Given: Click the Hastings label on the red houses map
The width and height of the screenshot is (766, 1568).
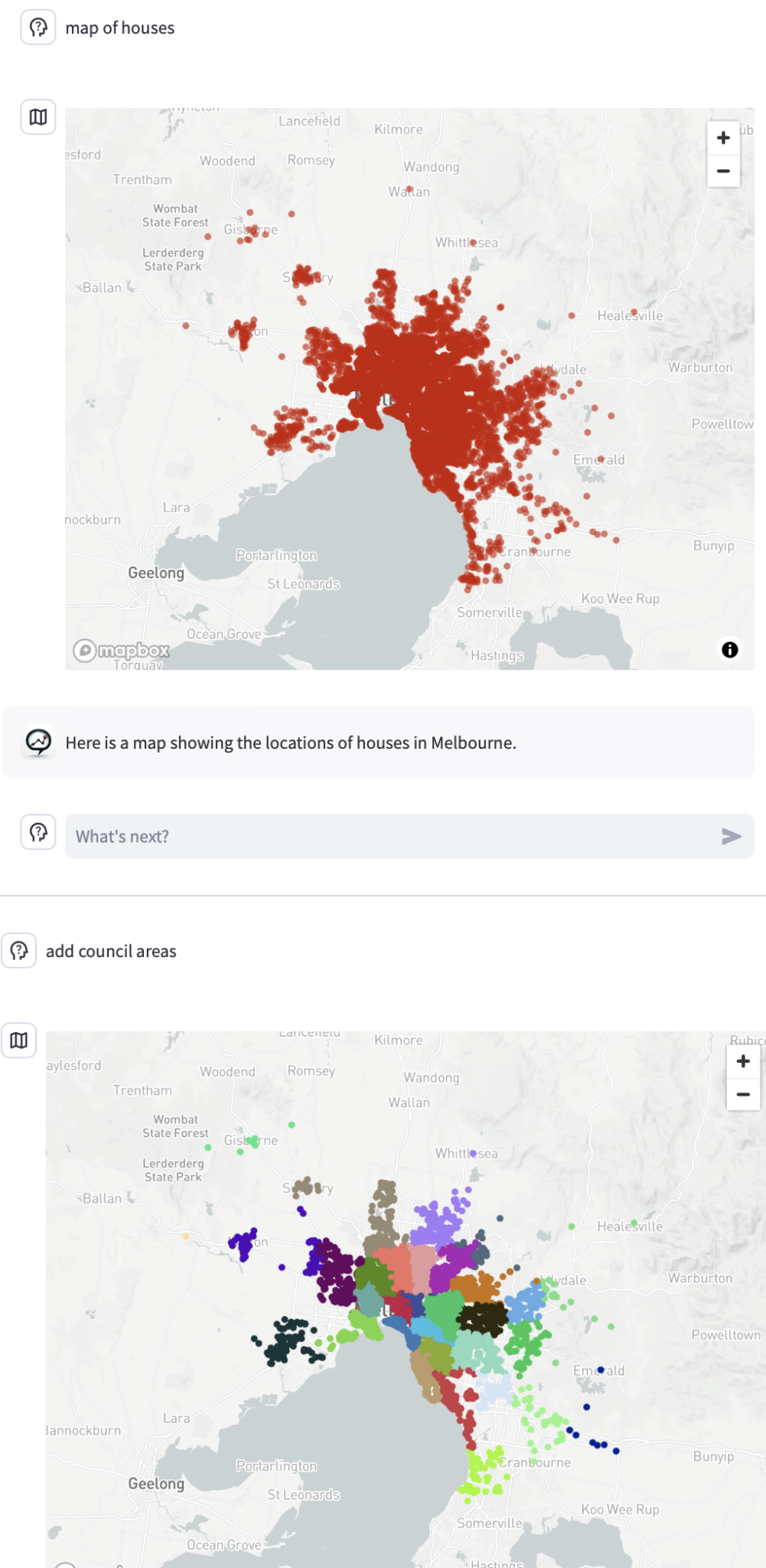Looking at the screenshot, I should (497, 655).
